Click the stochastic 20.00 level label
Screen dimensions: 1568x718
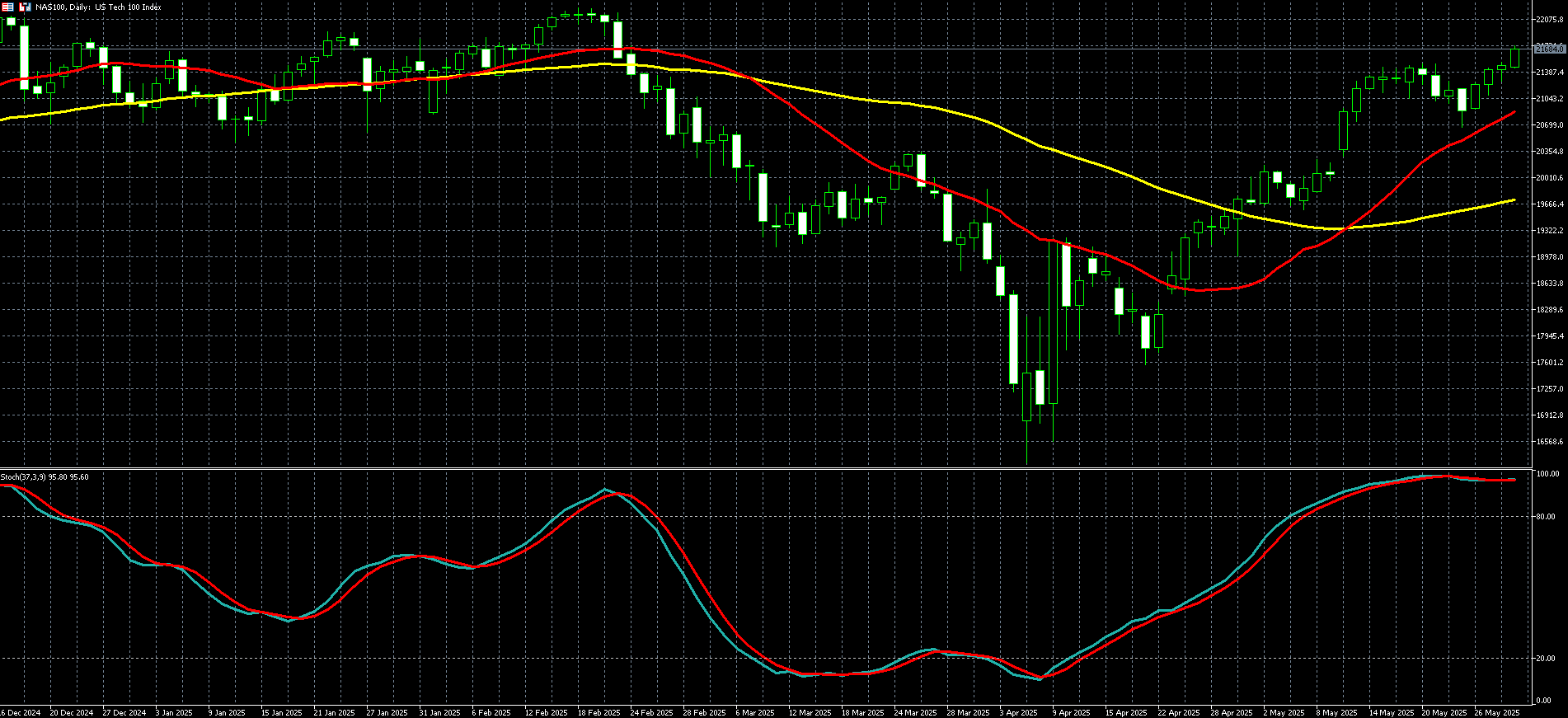[1546, 659]
